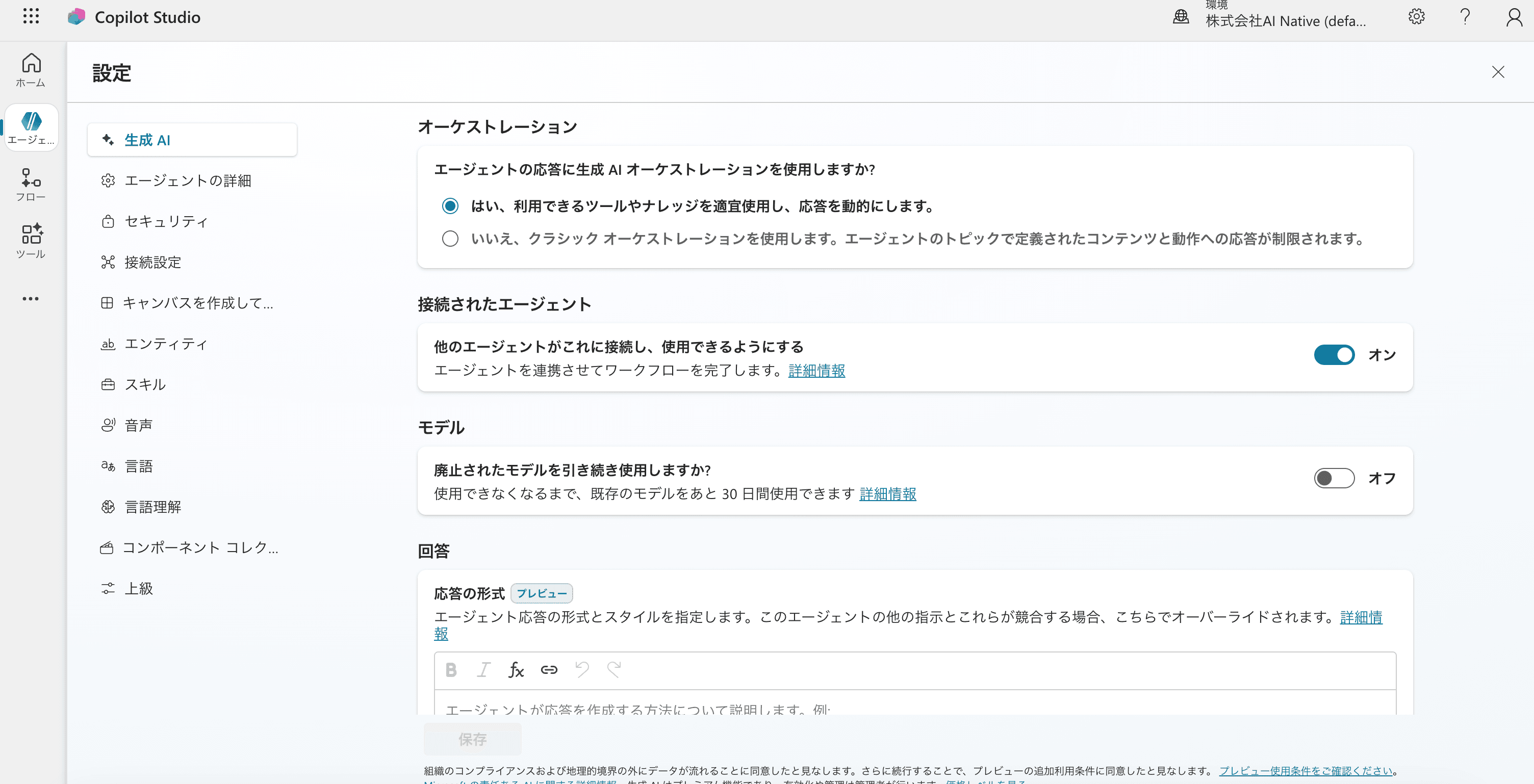Open エンティティ settings section

click(x=192, y=344)
